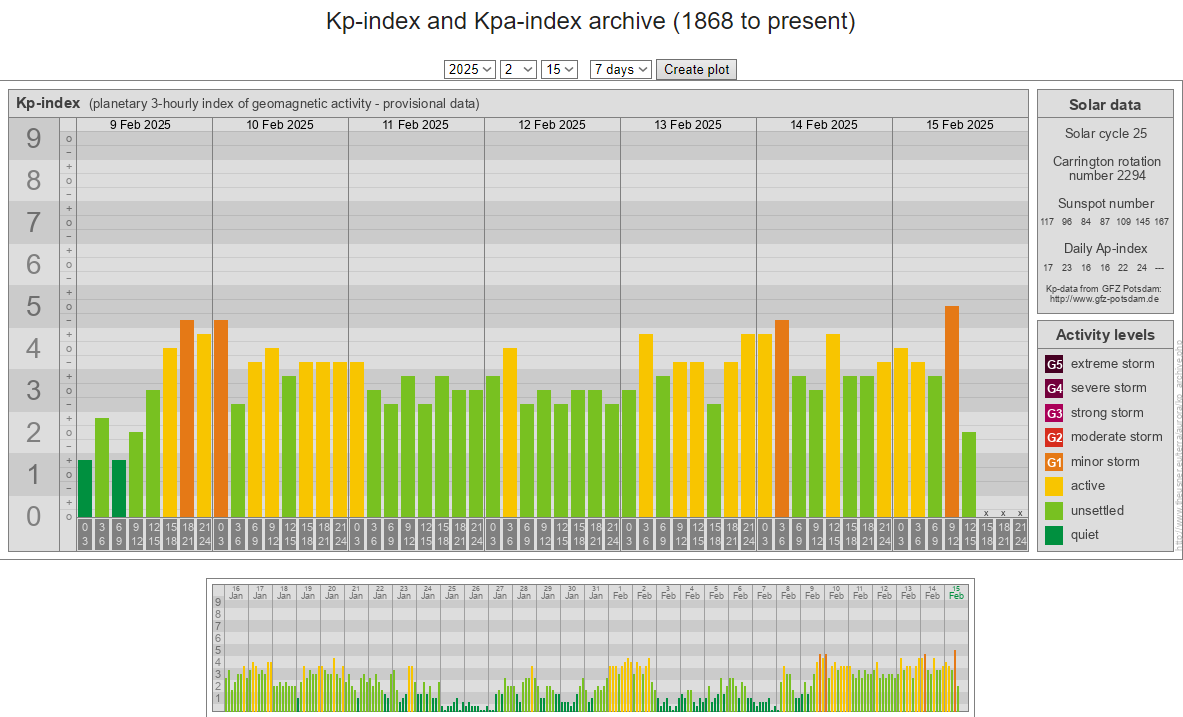Click the light green unsettled legend square
Image resolution: width=1183 pixels, height=717 pixels.
pos(1054,511)
